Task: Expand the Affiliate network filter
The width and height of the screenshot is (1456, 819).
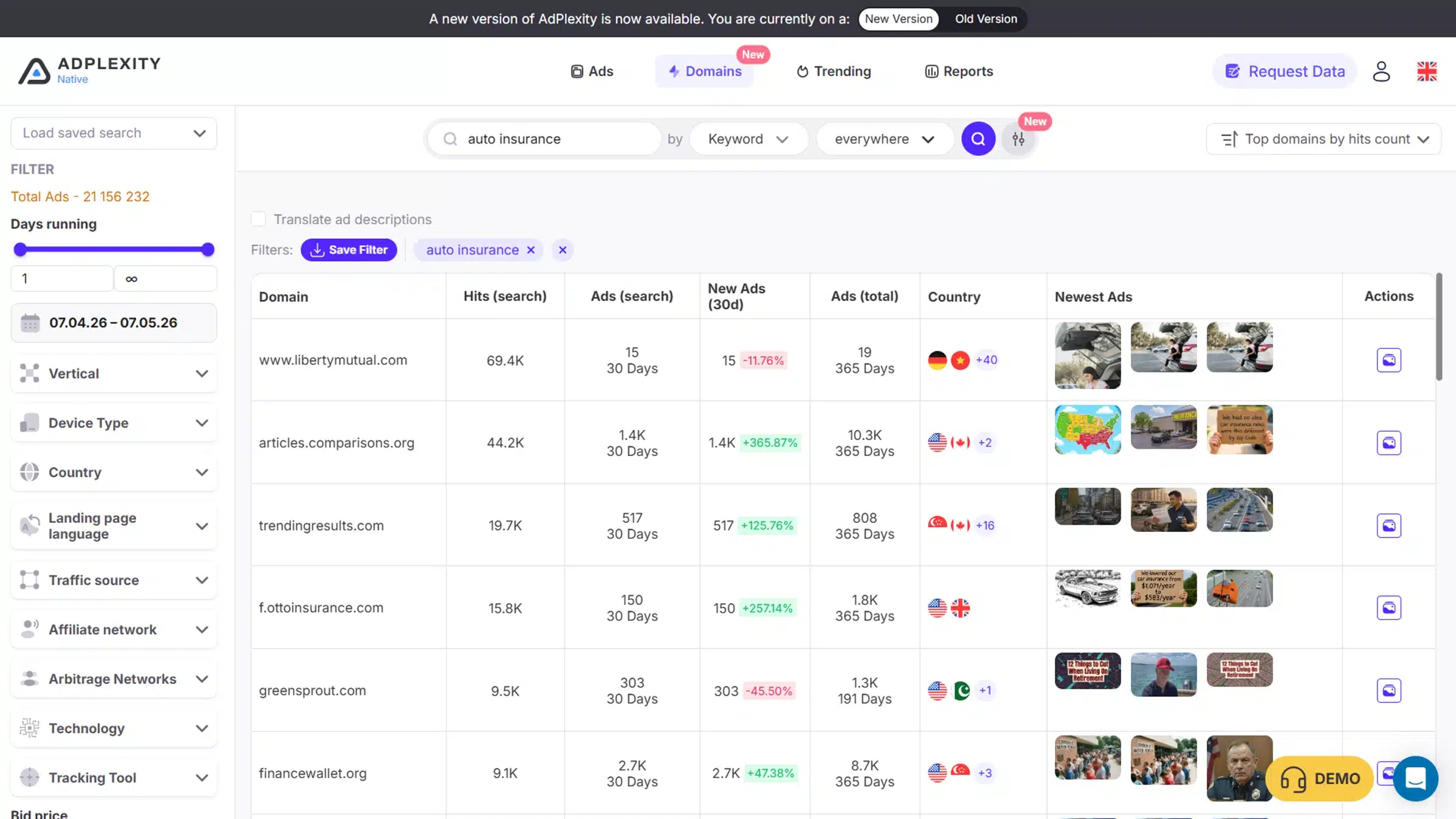Action: (x=114, y=629)
